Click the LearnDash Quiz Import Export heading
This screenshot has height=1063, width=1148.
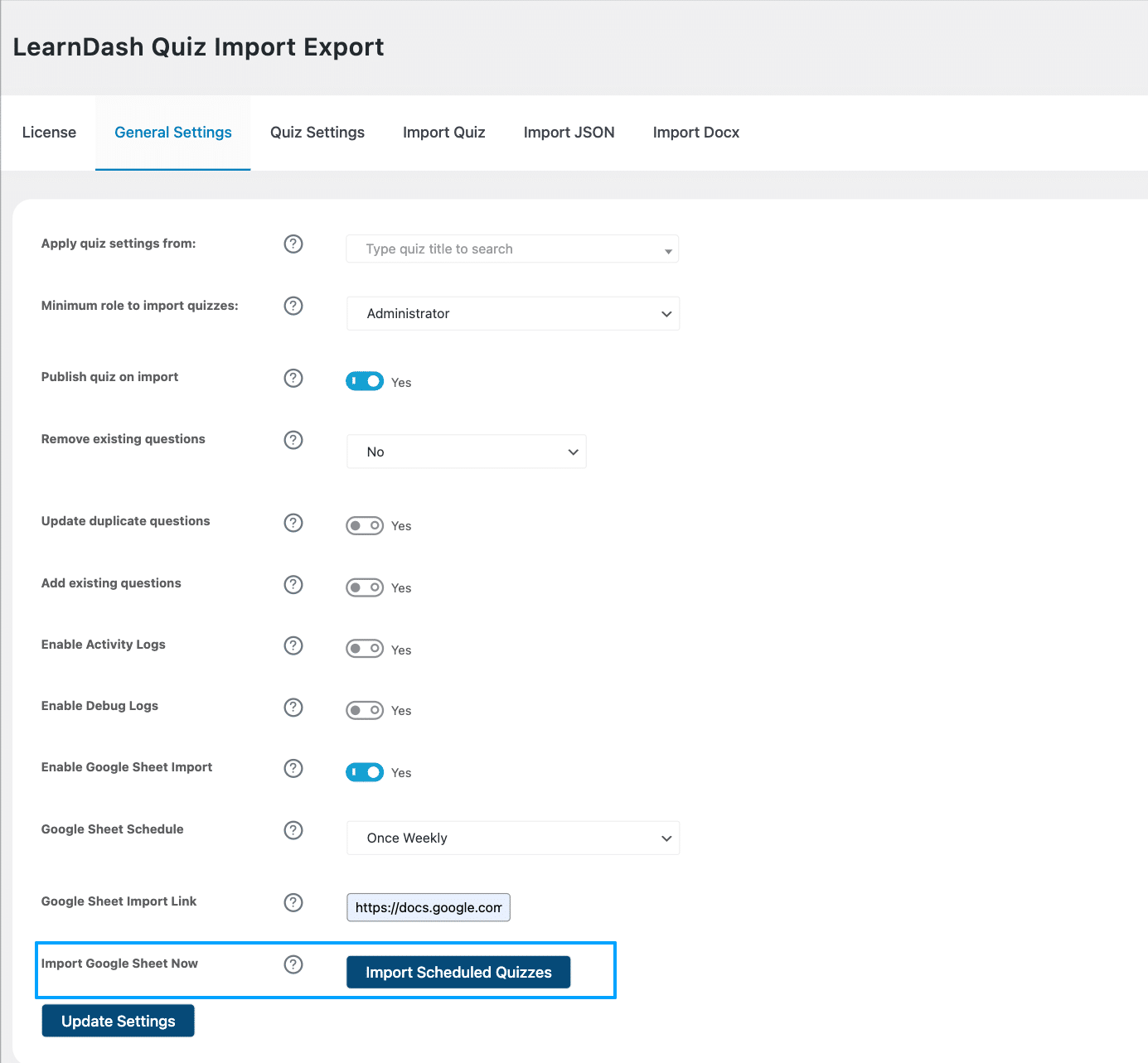pos(198,47)
